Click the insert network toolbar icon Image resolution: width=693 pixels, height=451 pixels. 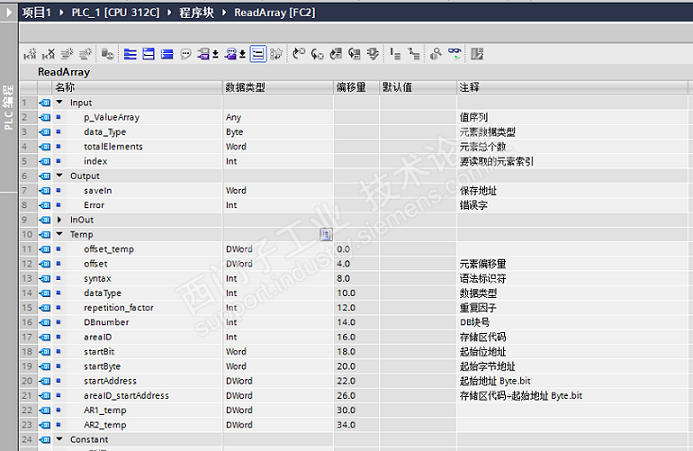30,54
